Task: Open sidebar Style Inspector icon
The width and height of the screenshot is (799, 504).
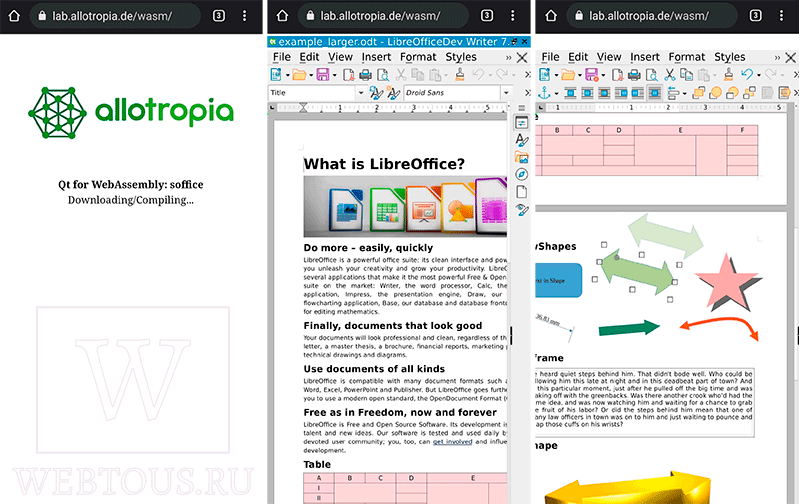Action: tap(521, 209)
